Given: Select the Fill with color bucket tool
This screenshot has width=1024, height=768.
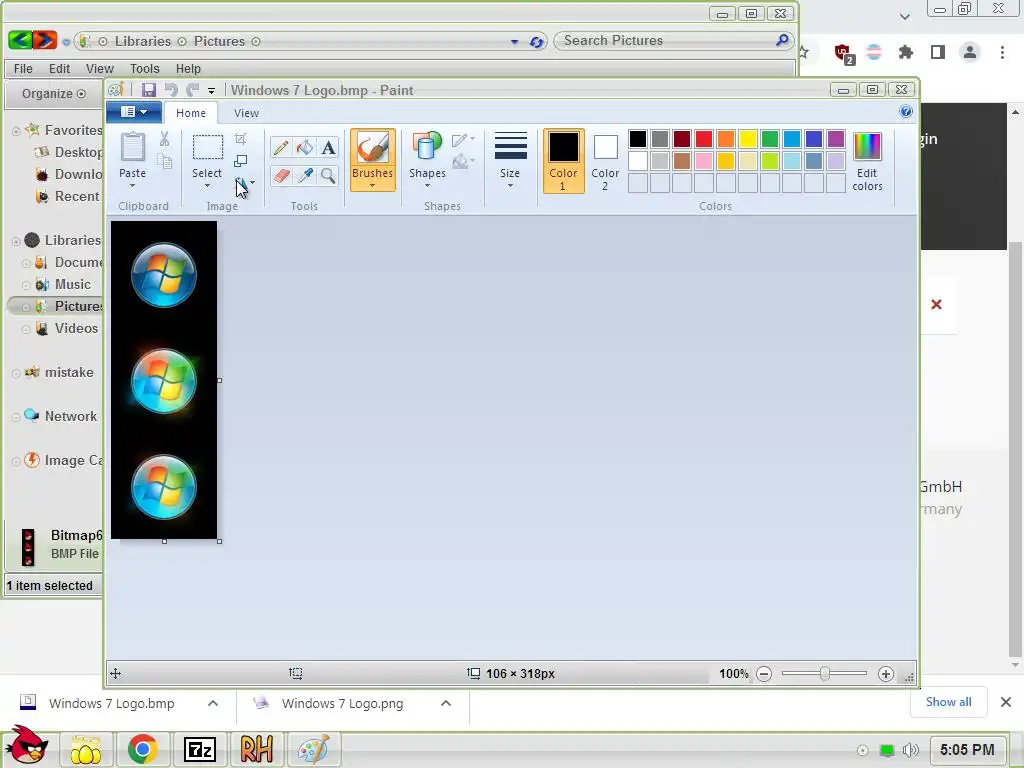Looking at the screenshot, I should [305, 148].
